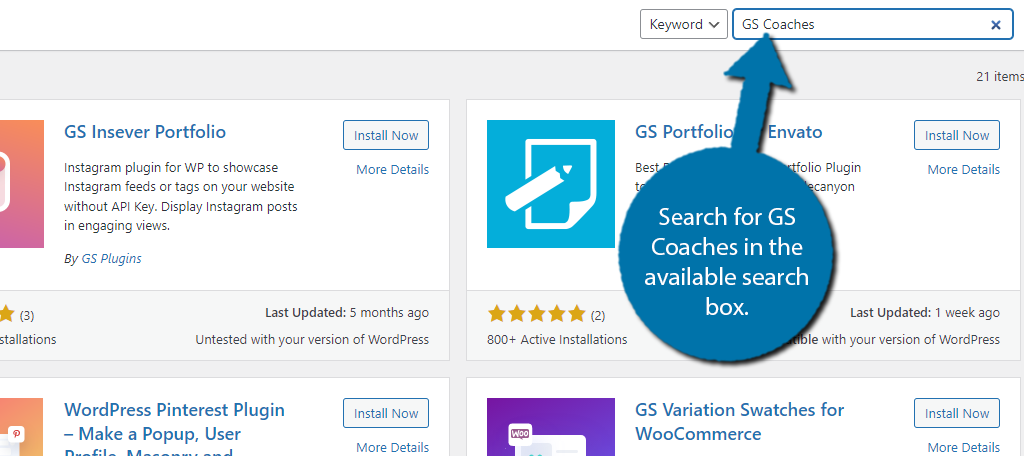Click the GS Variation Swatches WooCommerce thumbnail

[x=551, y=427]
